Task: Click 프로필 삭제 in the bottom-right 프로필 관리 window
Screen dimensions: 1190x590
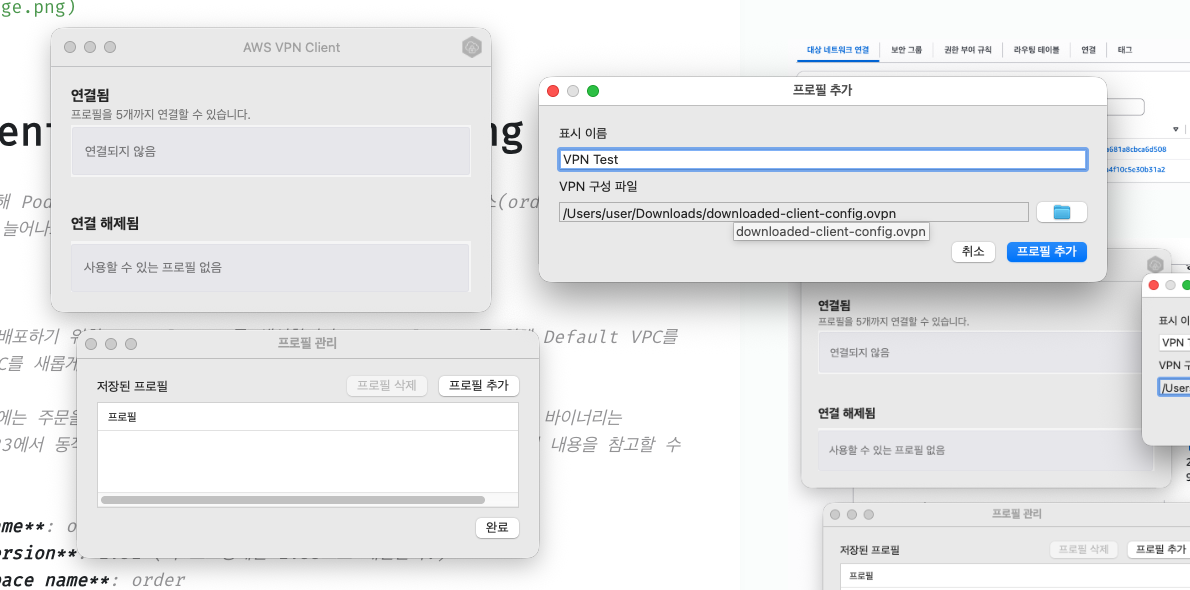Action: (1083, 549)
